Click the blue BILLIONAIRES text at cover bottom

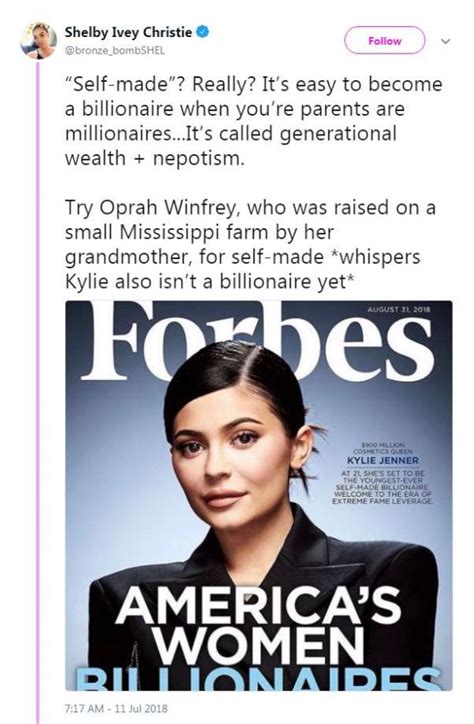pos(258,679)
